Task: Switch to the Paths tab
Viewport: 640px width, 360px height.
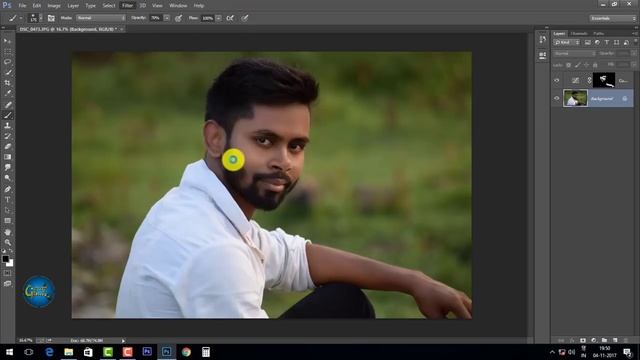Action: [599, 33]
